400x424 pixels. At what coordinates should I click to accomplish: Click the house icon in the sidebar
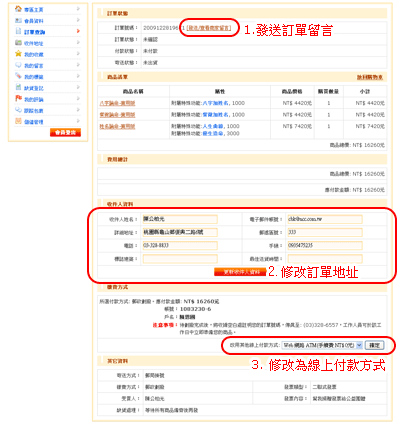coord(18,9)
